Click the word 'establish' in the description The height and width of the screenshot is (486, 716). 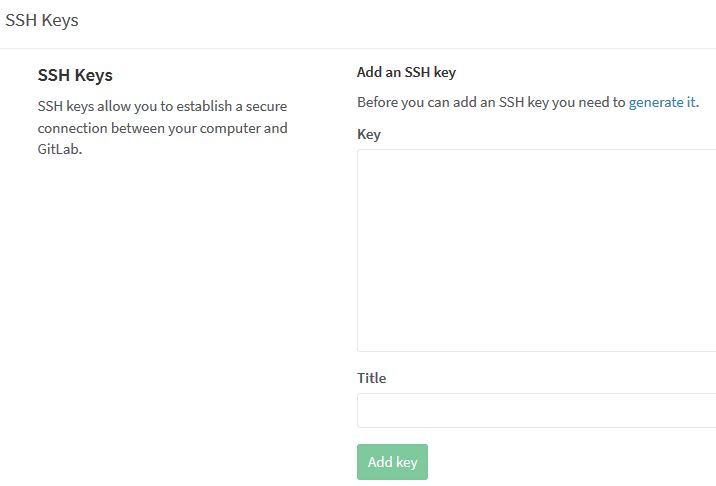click(204, 106)
